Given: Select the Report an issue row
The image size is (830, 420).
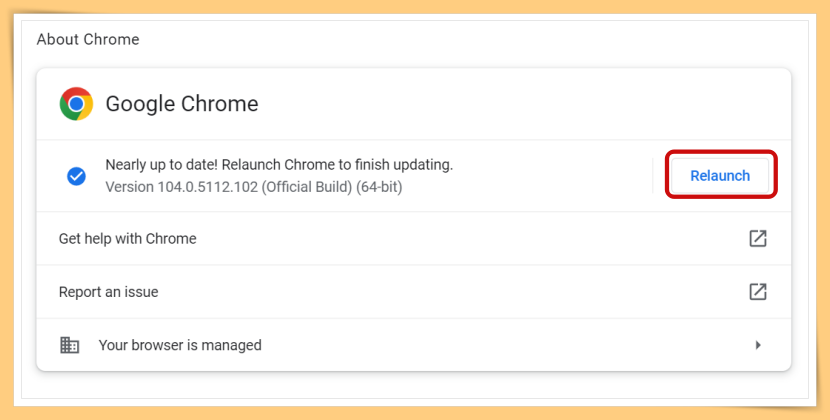Looking at the screenshot, I should point(414,292).
